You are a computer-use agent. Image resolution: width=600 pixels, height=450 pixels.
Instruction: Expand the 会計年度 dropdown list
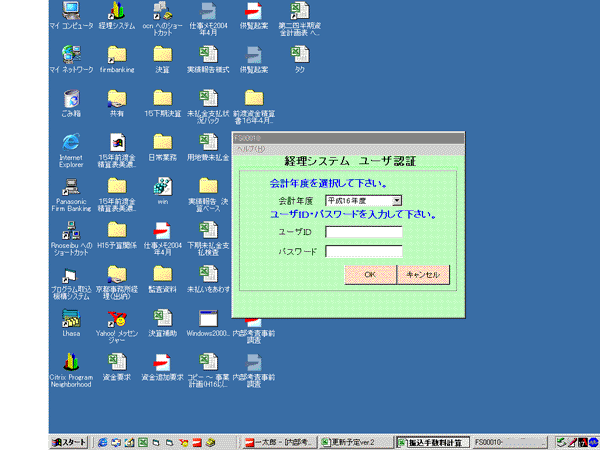[x=396, y=201]
